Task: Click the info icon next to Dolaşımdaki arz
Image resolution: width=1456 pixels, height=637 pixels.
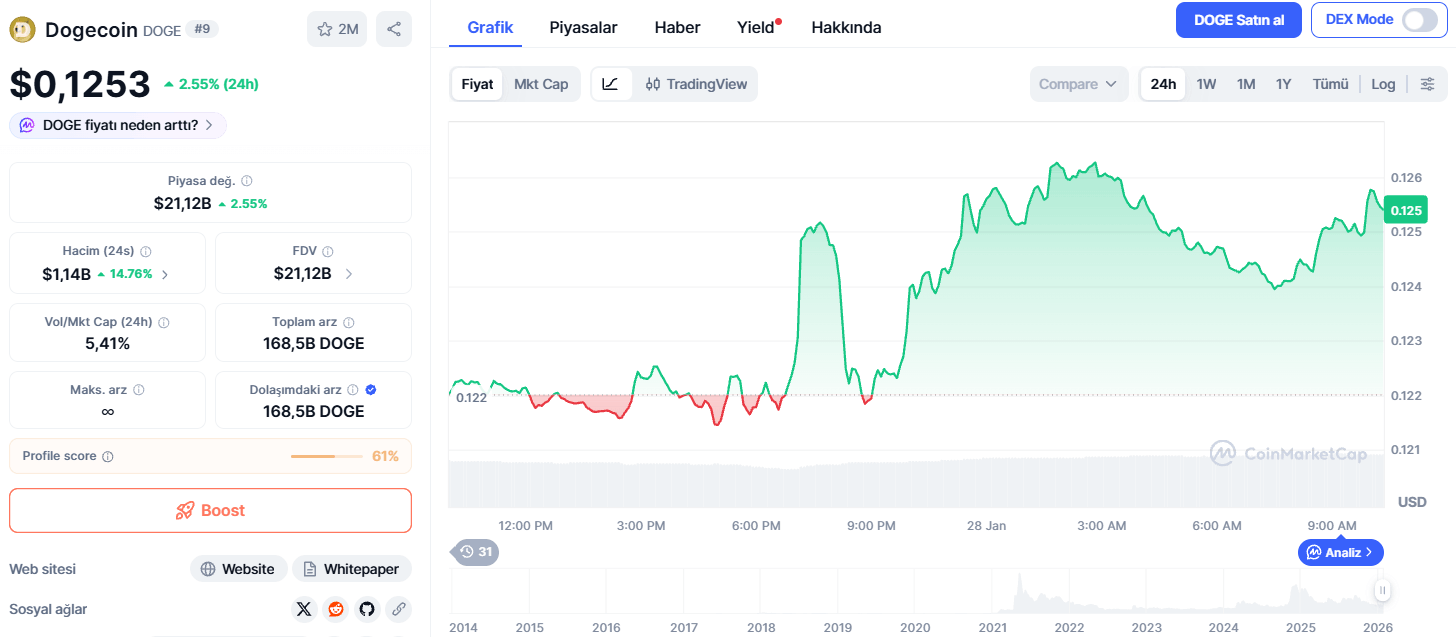Action: pos(354,390)
